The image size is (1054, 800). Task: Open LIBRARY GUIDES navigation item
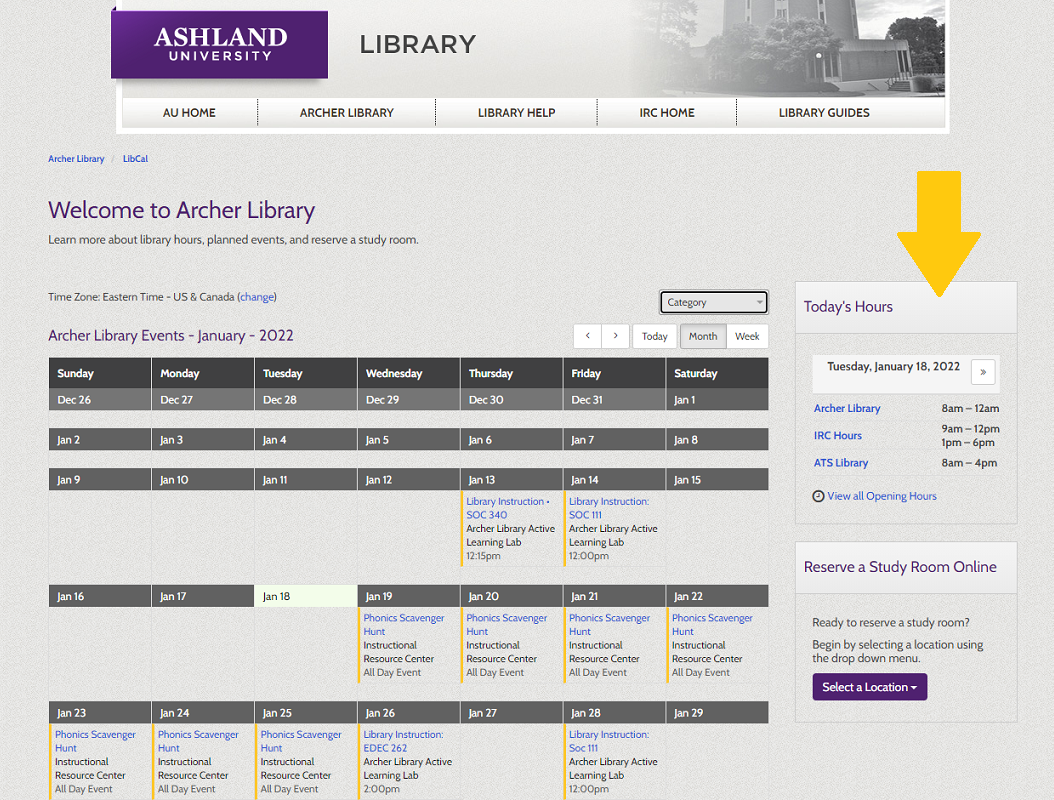pos(824,113)
